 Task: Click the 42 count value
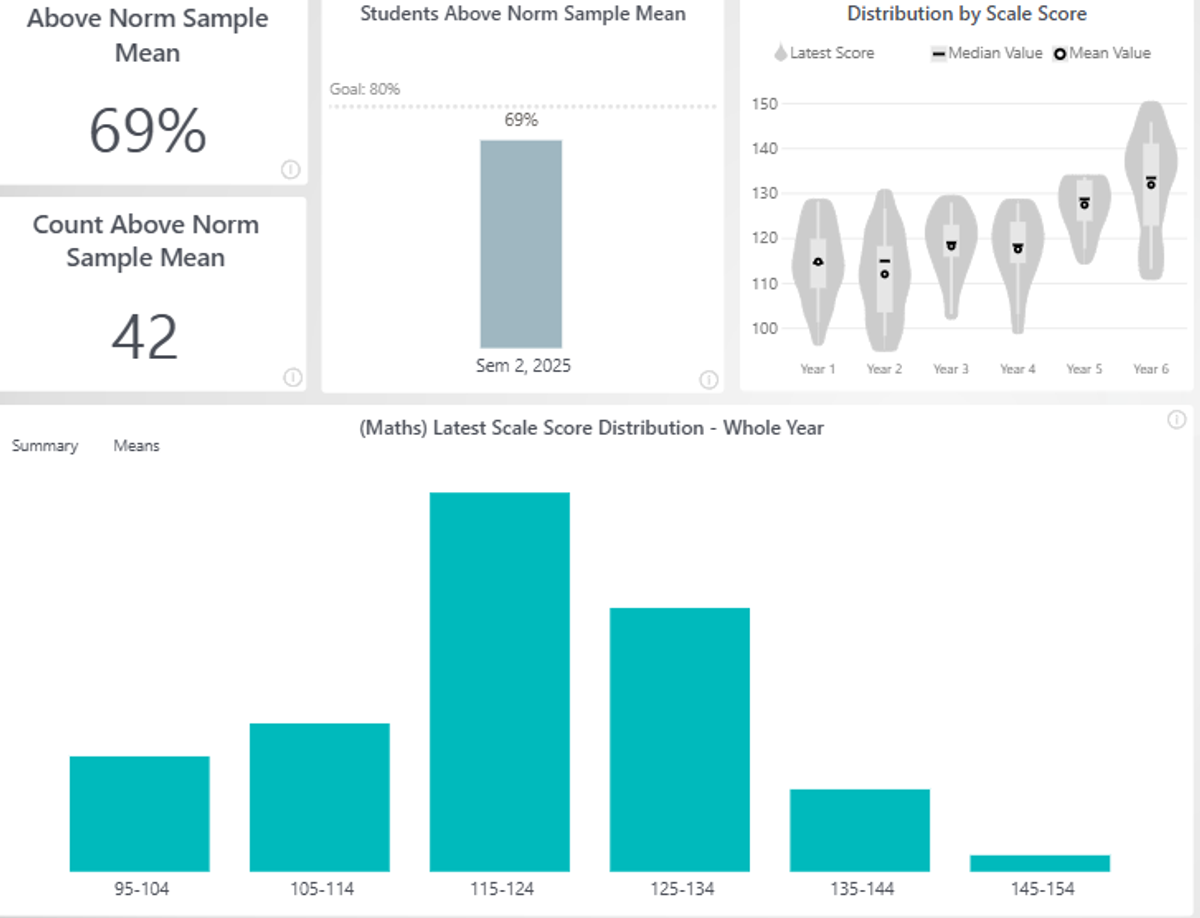click(x=145, y=338)
